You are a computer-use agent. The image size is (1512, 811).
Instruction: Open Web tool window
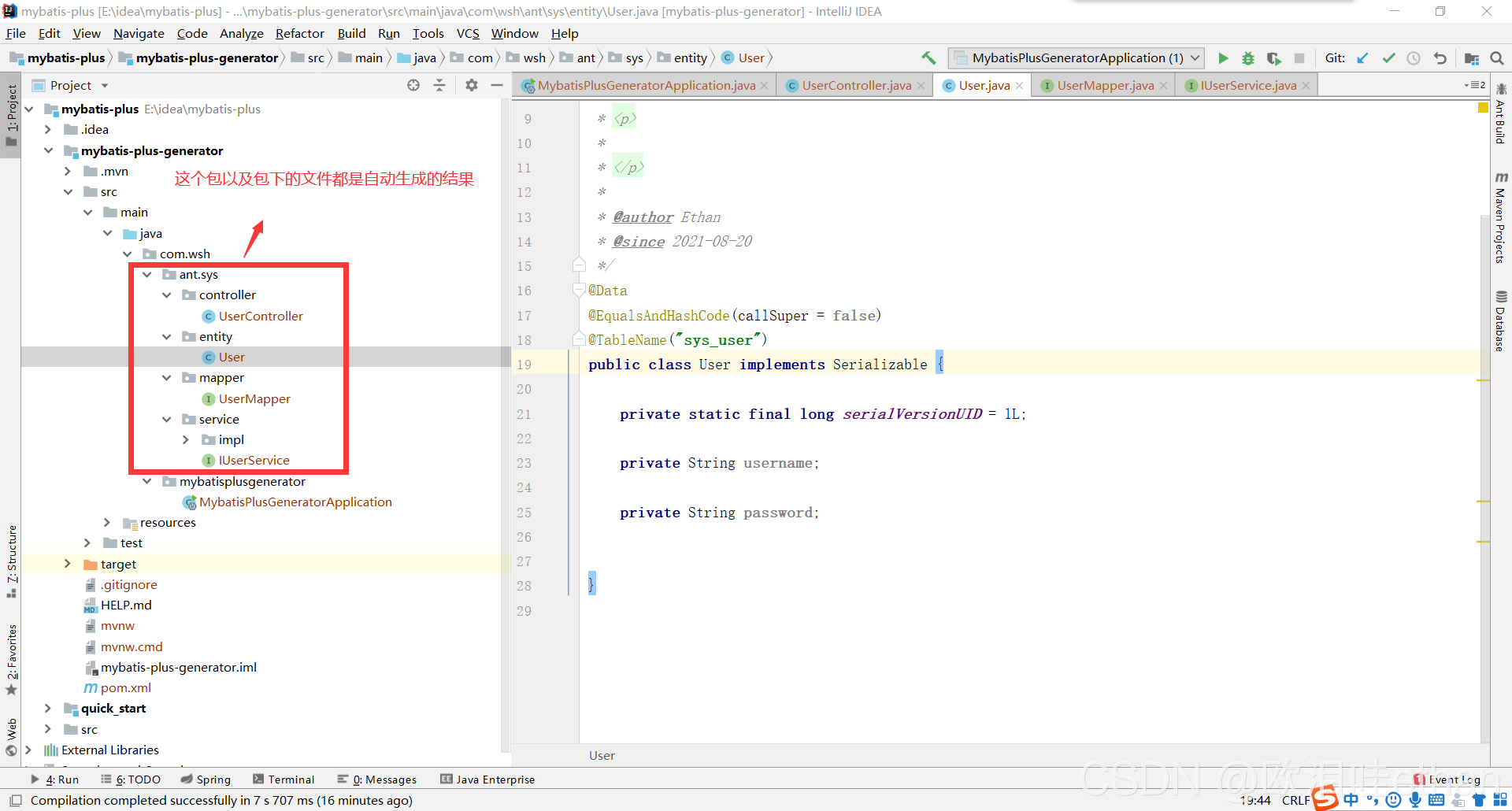tap(11, 737)
